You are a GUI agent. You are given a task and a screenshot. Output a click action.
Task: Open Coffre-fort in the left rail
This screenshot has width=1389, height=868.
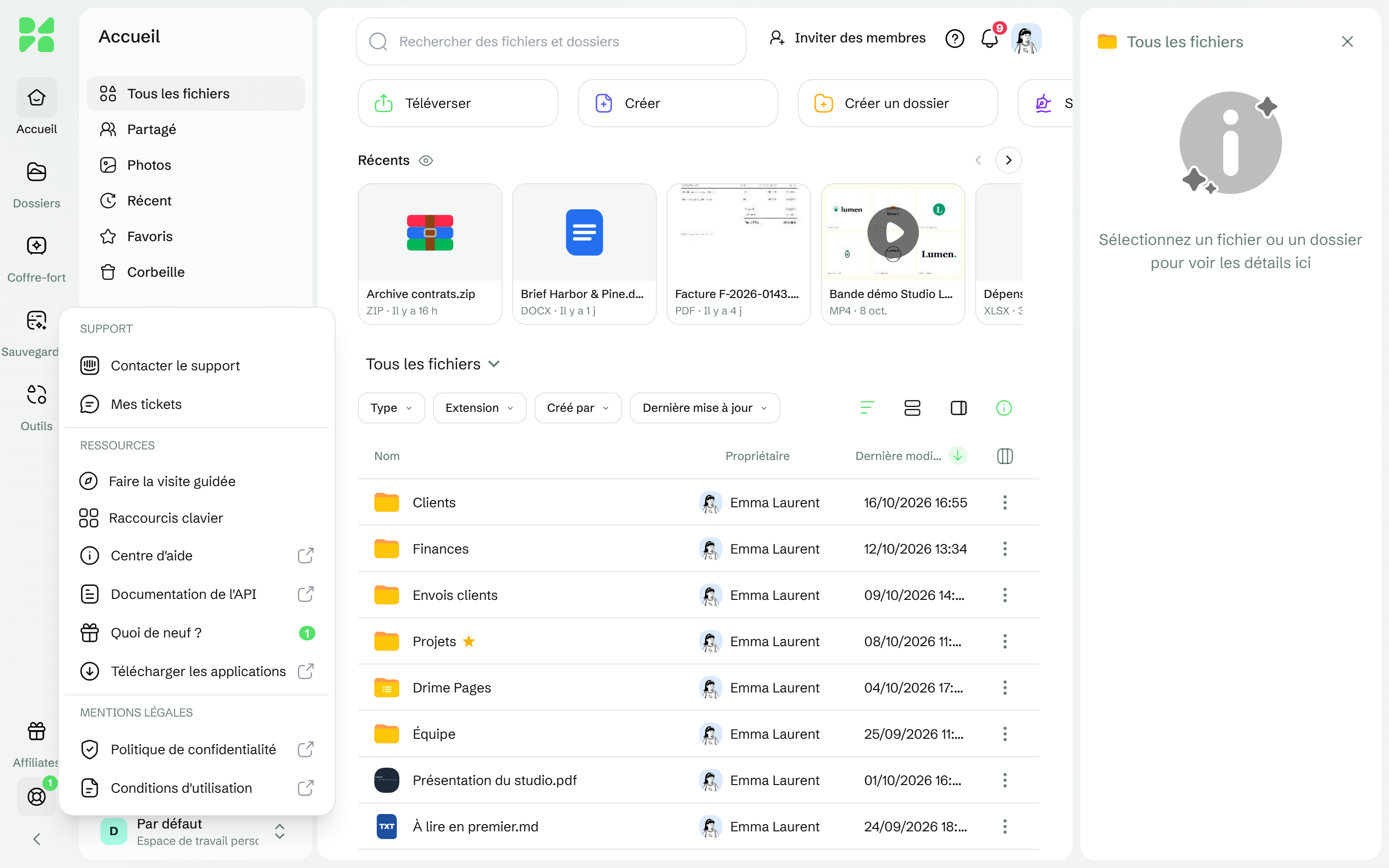pyautogui.click(x=36, y=258)
